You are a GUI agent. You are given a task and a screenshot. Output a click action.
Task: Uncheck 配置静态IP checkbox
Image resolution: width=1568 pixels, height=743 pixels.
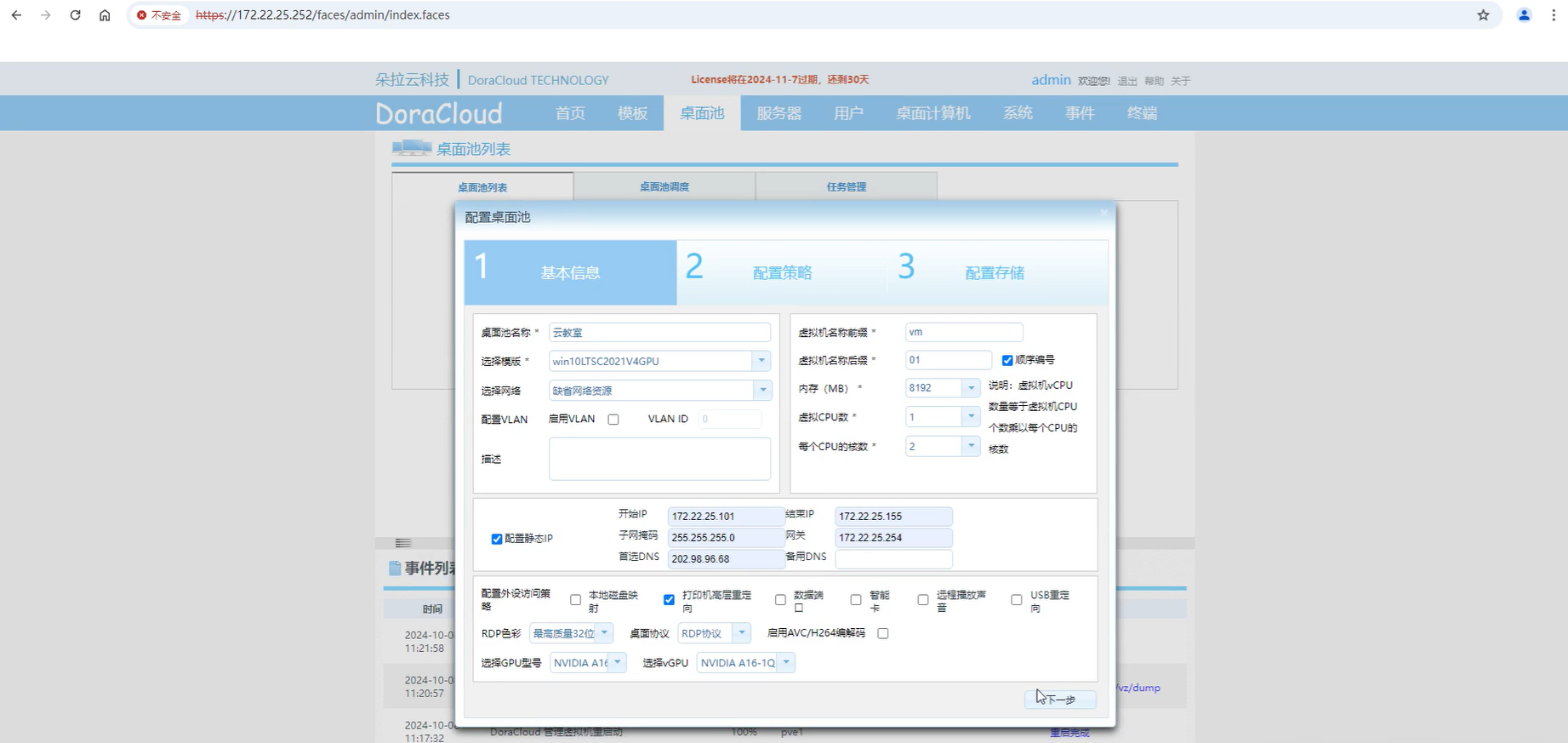coord(497,540)
